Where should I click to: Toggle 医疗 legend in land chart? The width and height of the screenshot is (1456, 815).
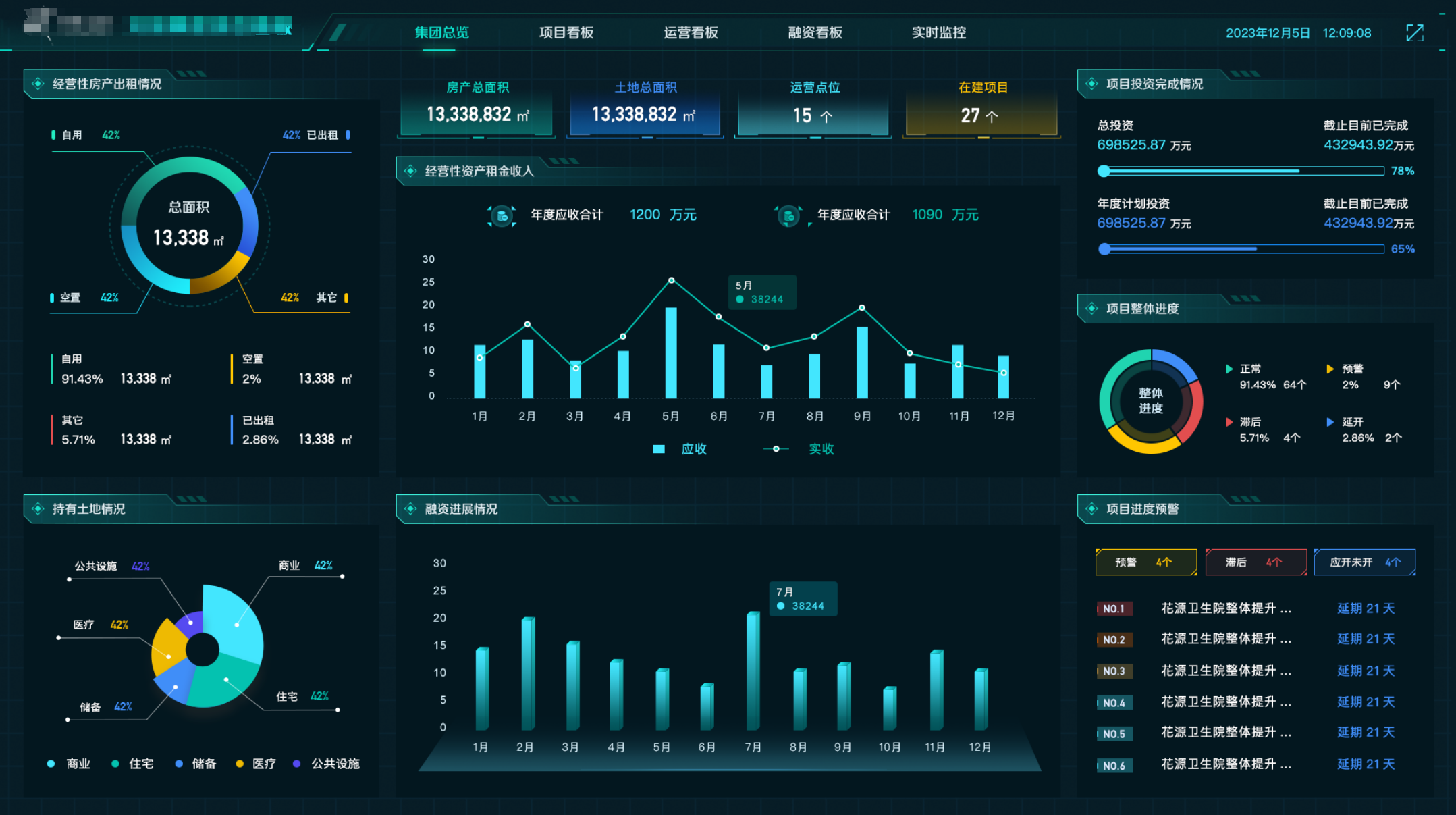click(256, 764)
